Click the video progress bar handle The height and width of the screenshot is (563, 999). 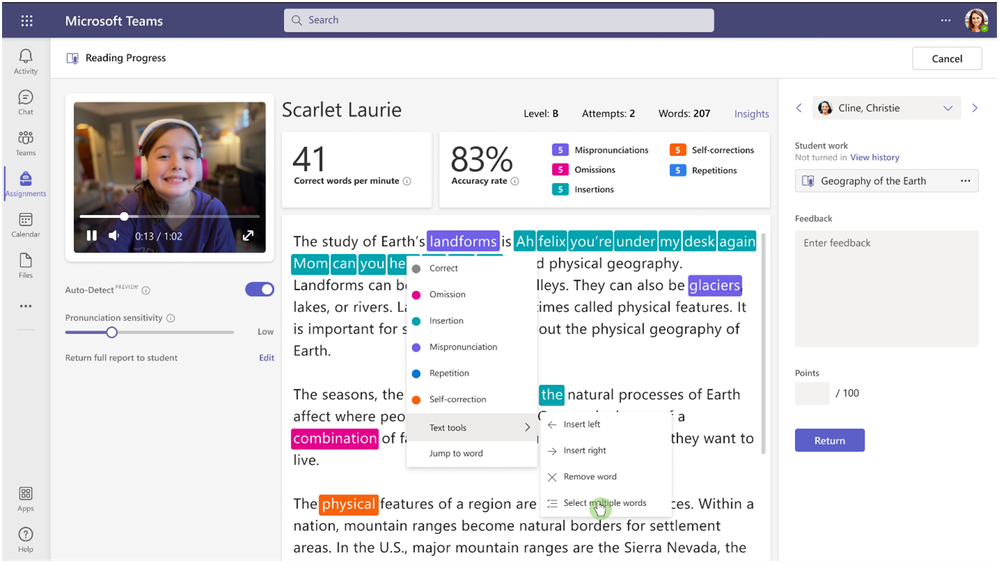124,217
